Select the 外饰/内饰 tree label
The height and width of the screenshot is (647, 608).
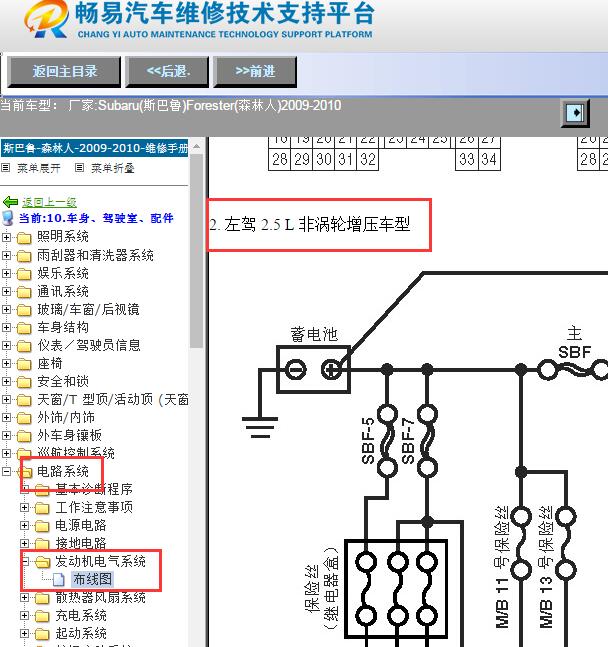click(x=66, y=417)
